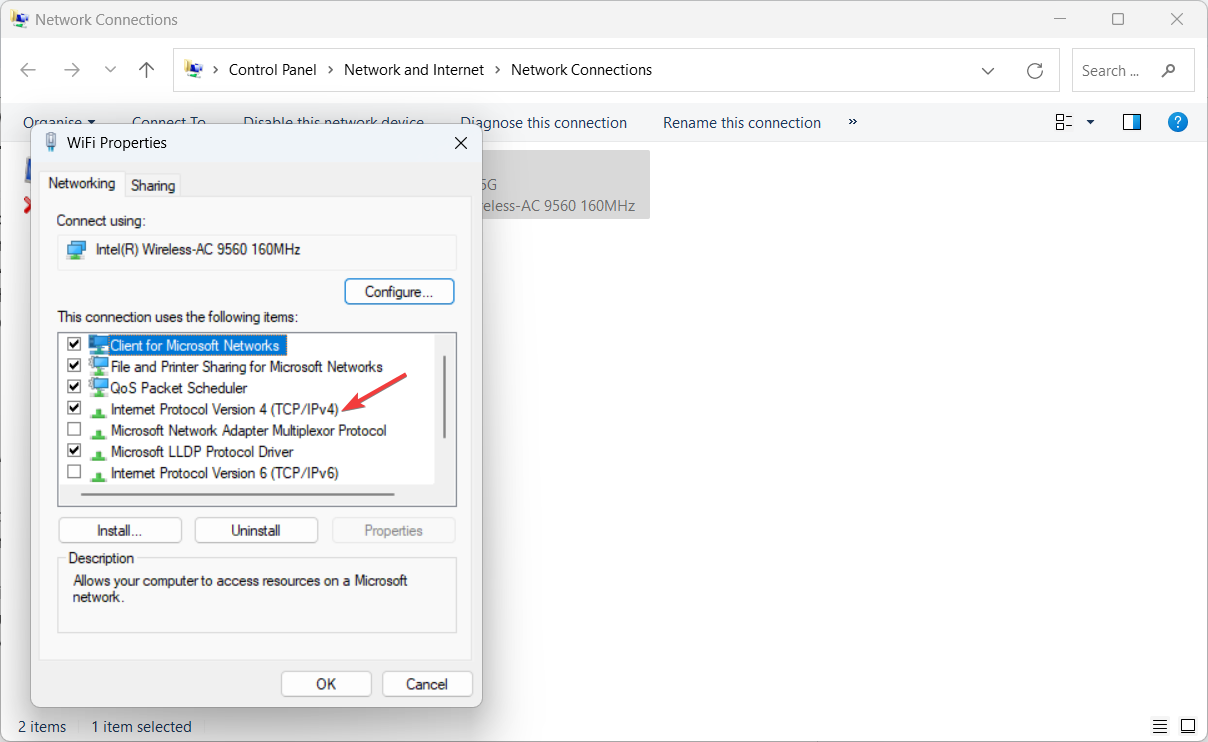Image resolution: width=1208 pixels, height=742 pixels.
Task: Select Network and Internet breadcrumb
Action: [414, 70]
